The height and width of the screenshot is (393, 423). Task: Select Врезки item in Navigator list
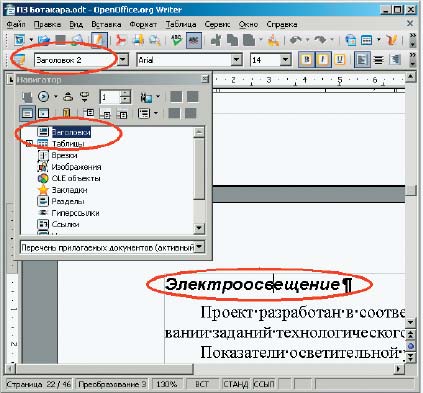pos(64,155)
